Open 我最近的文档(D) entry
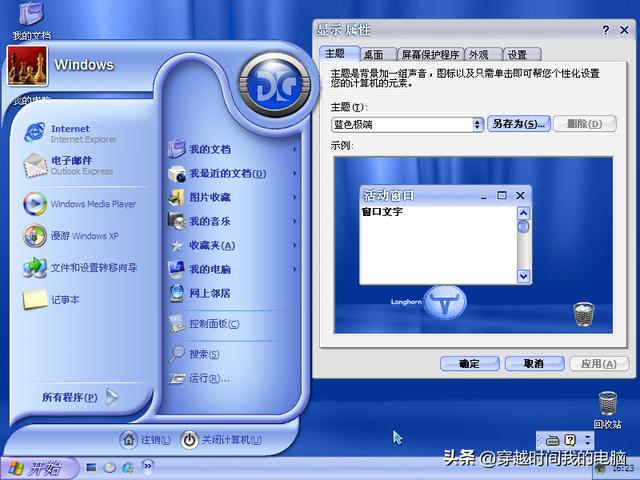This screenshot has height=480, width=640. pos(218,173)
